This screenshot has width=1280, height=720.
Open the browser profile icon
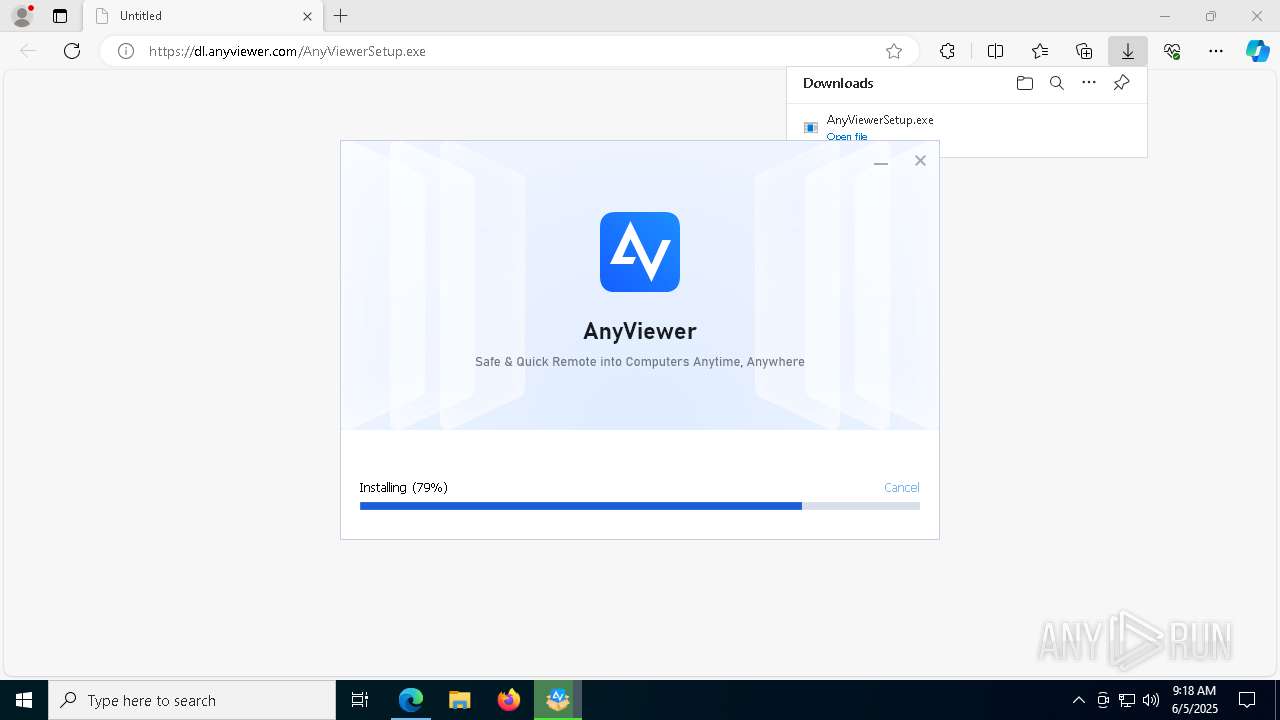22,16
